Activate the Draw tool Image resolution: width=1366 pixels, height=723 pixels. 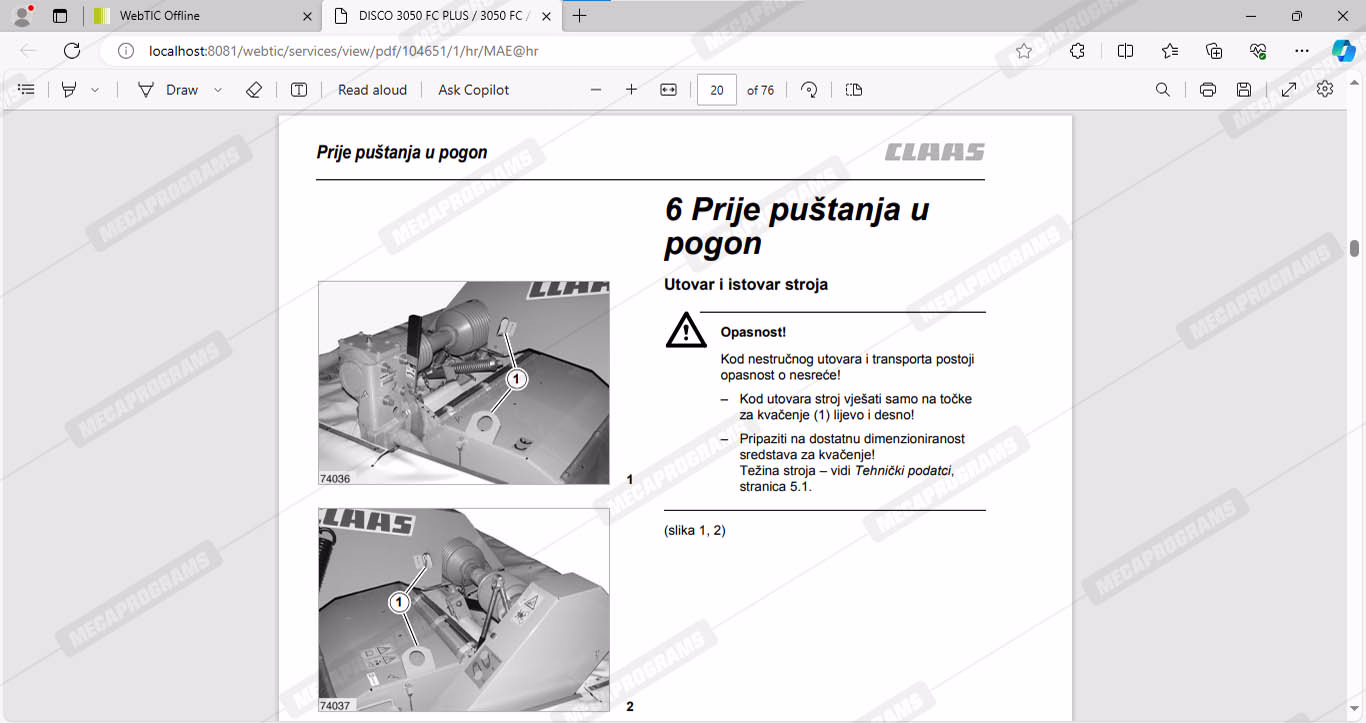168,90
